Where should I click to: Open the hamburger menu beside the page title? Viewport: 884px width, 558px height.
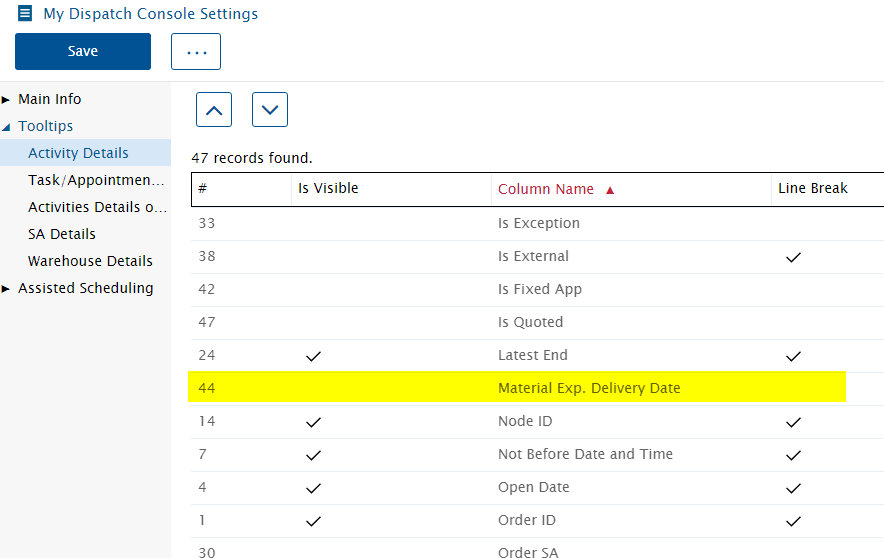click(25, 13)
